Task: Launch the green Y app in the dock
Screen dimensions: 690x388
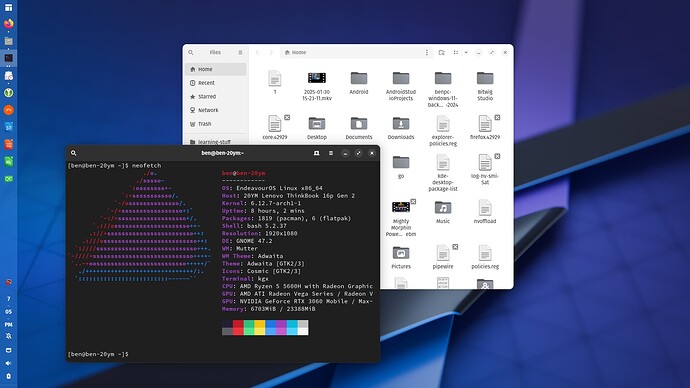Action: pyautogui.click(x=8, y=93)
